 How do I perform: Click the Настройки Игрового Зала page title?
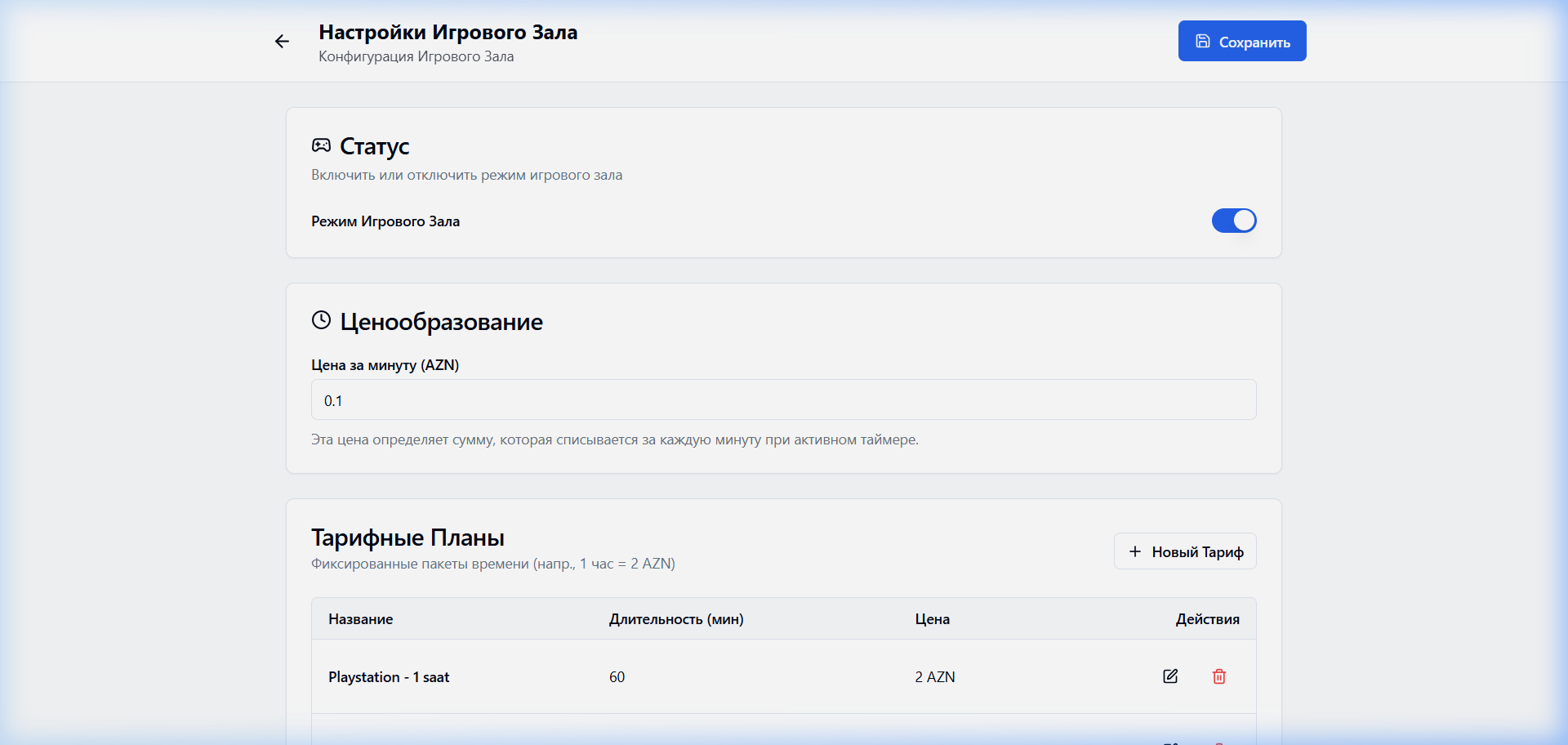point(448,32)
